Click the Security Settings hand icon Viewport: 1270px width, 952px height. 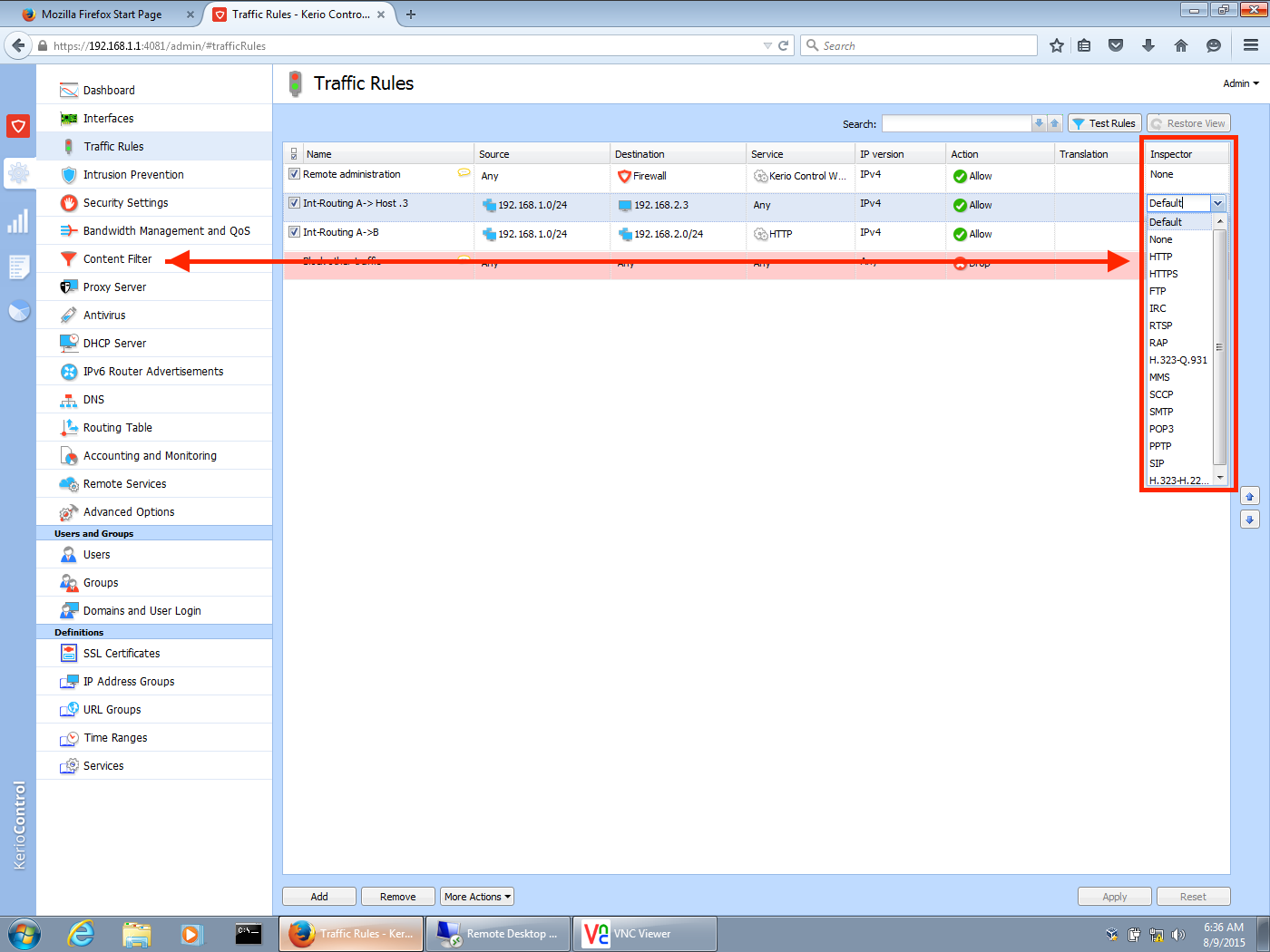69,202
